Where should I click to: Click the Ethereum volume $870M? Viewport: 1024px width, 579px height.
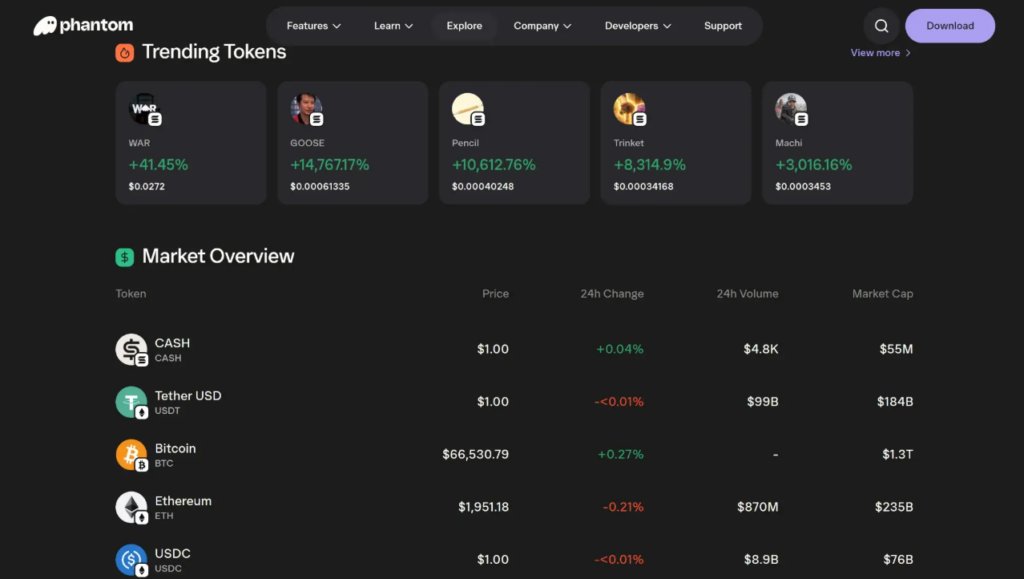758,507
